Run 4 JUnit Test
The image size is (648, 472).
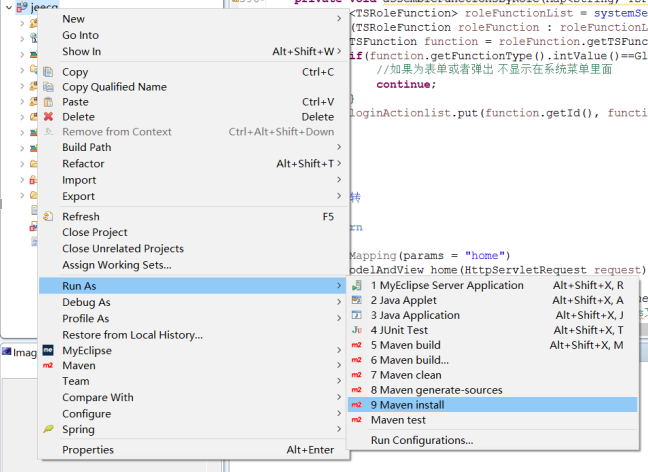click(493, 330)
